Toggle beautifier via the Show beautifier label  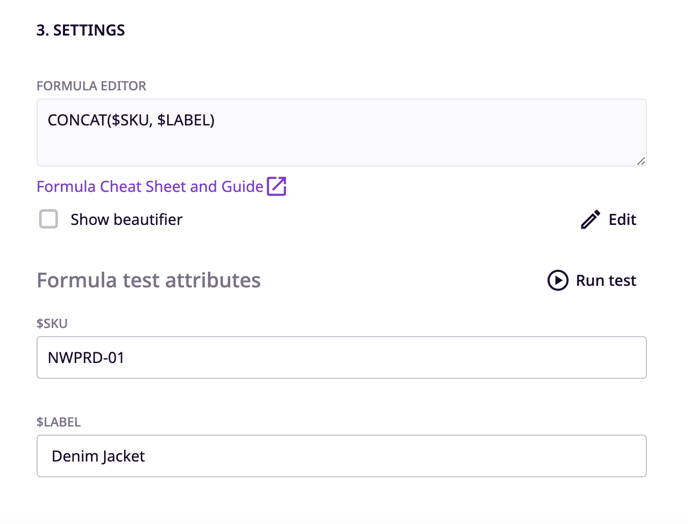coord(126,219)
